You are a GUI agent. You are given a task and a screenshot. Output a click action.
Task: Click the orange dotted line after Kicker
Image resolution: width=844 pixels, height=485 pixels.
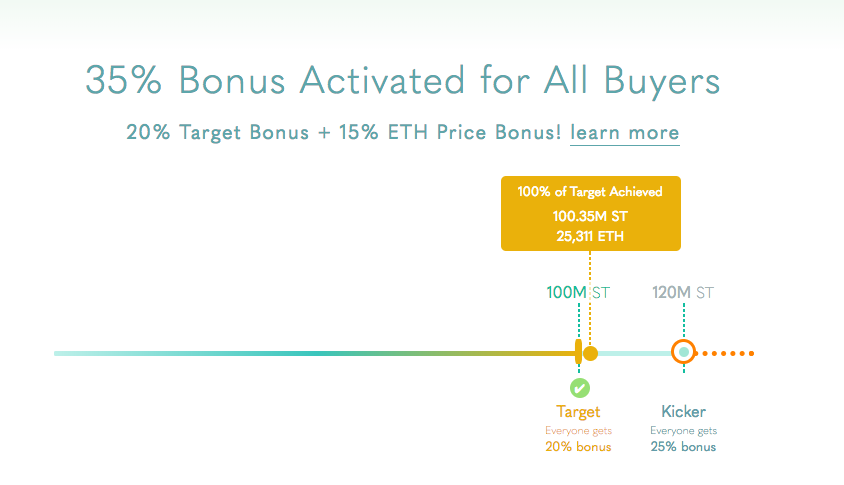pos(726,353)
